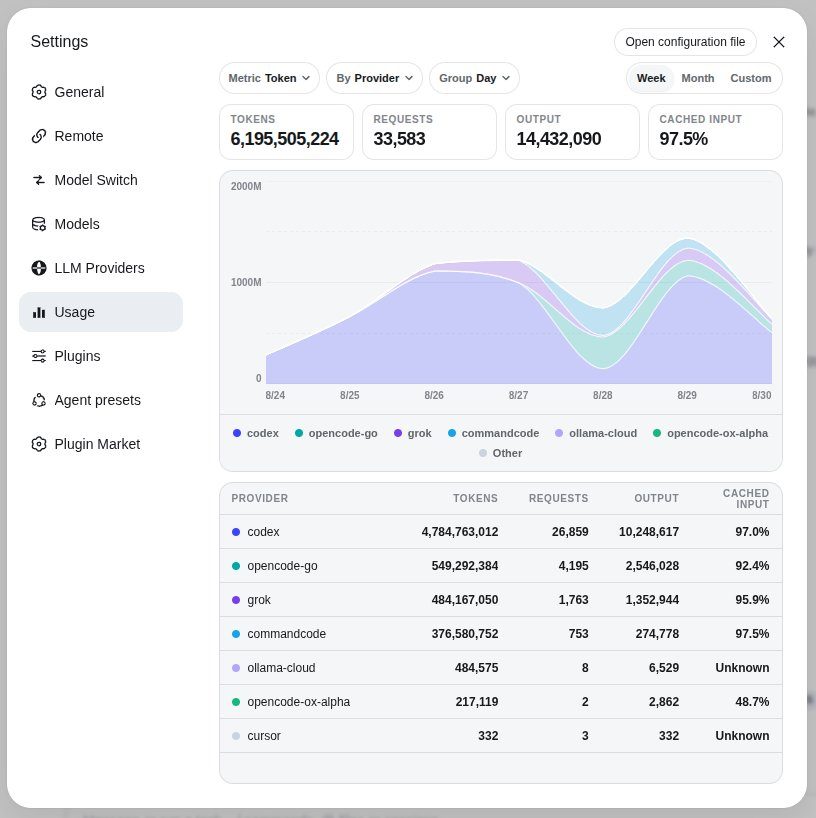Toggle Other series in chart legend
This screenshot has width=816, height=818.
[x=500, y=453]
